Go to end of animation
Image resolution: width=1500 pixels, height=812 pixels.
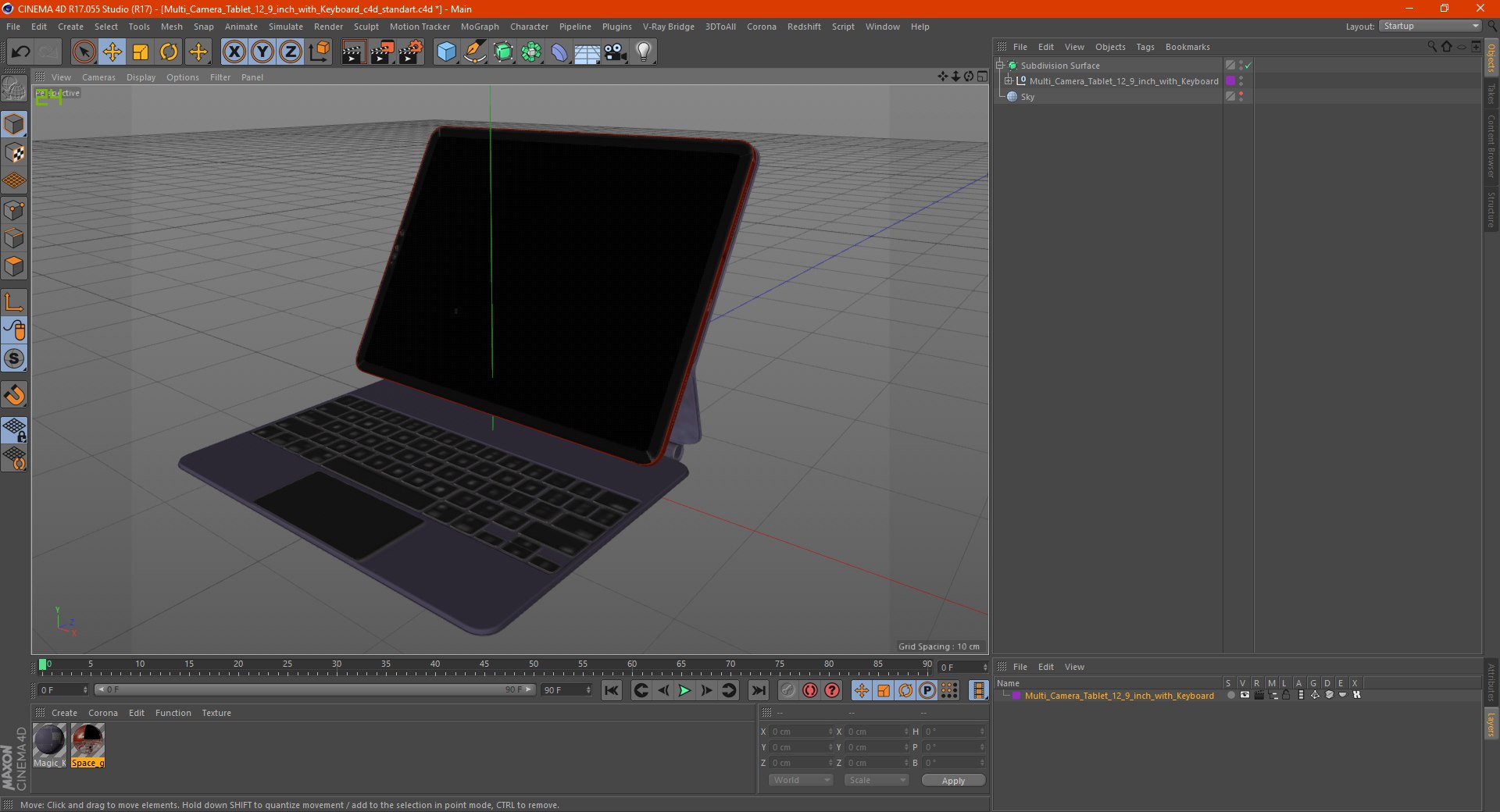click(758, 690)
